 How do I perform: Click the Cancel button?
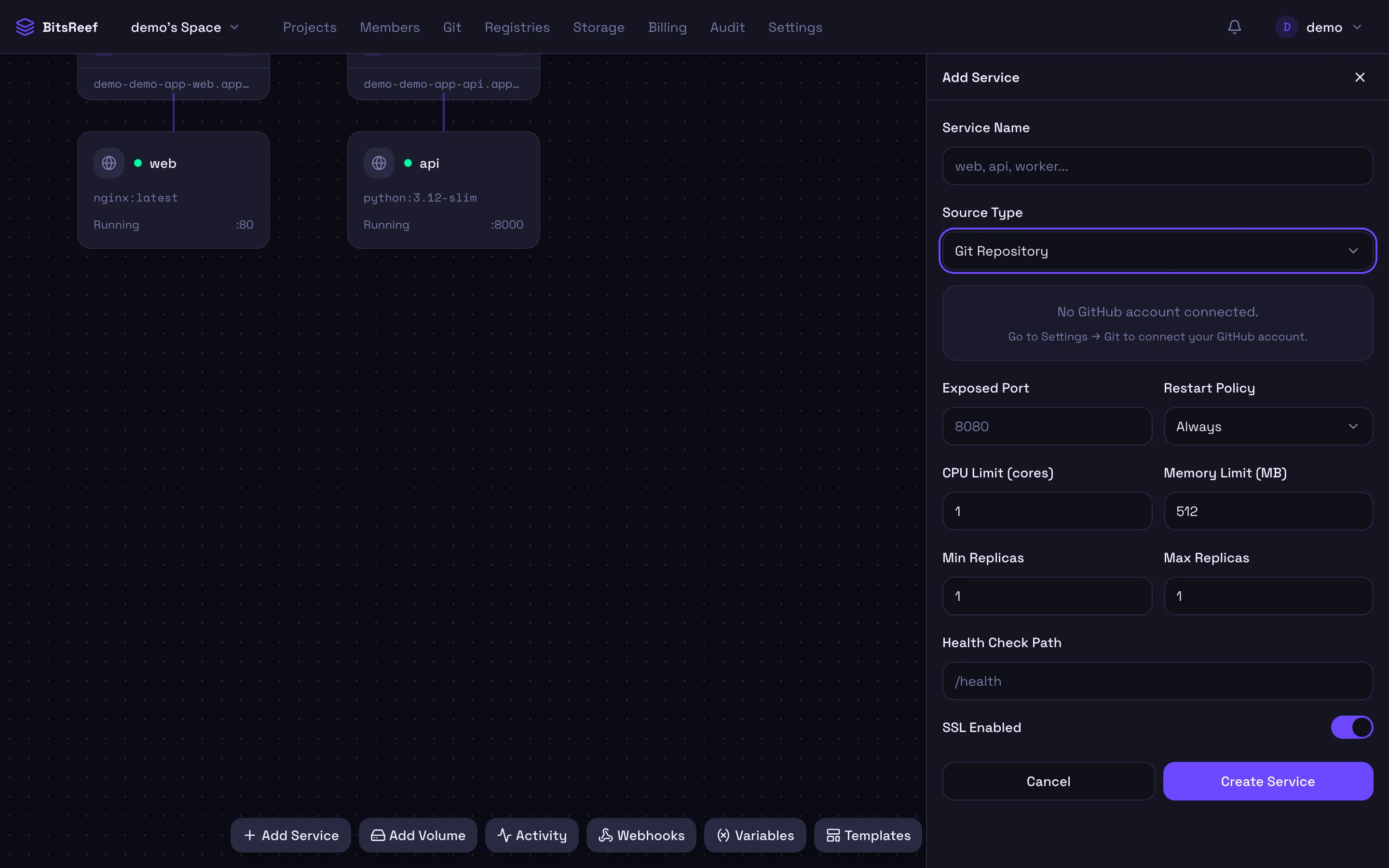(1048, 781)
